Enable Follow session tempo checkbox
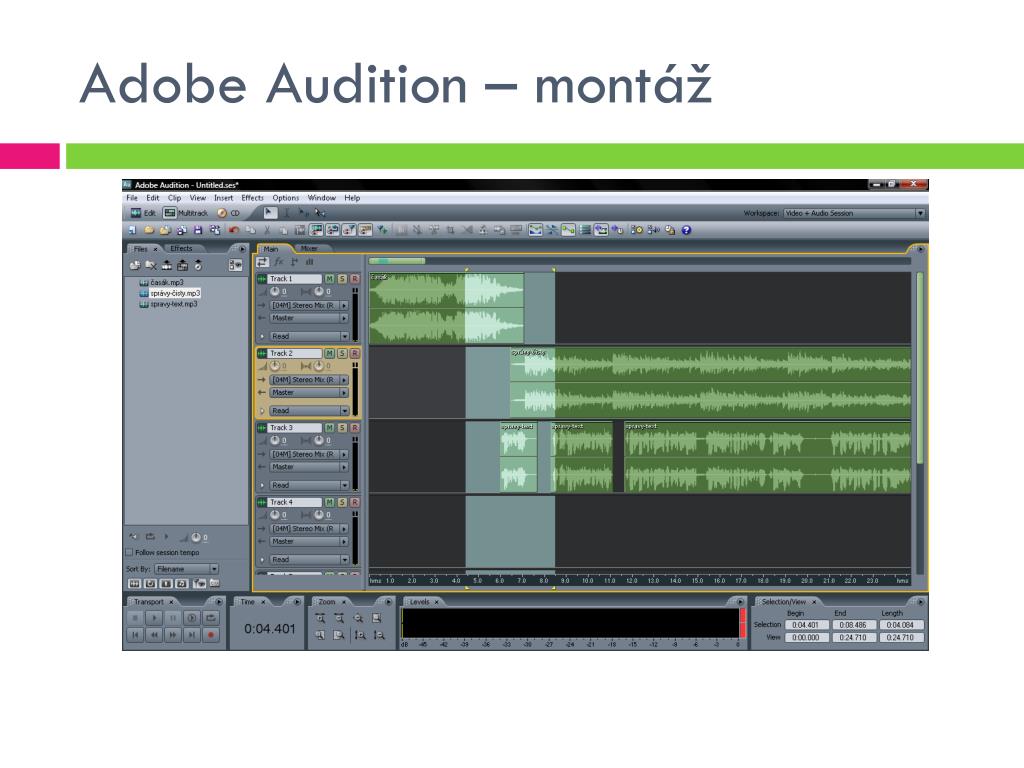 pyautogui.click(x=129, y=552)
